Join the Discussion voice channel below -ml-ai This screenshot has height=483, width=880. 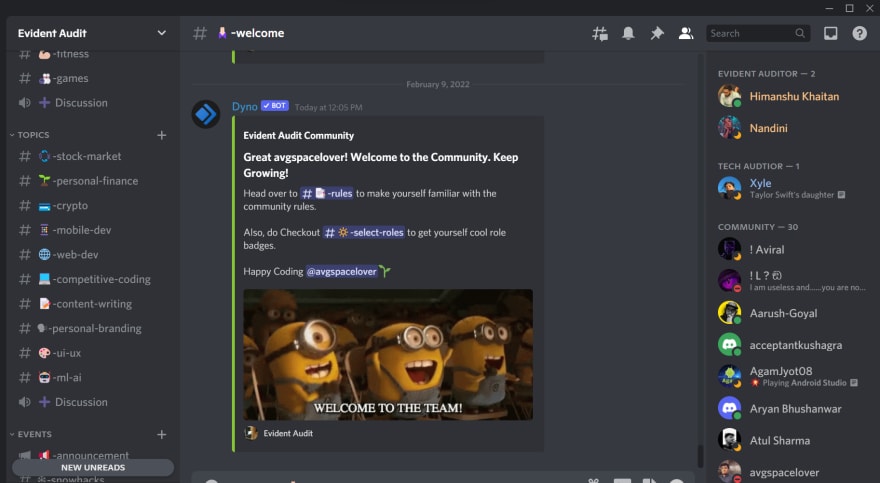[x=93, y=402]
